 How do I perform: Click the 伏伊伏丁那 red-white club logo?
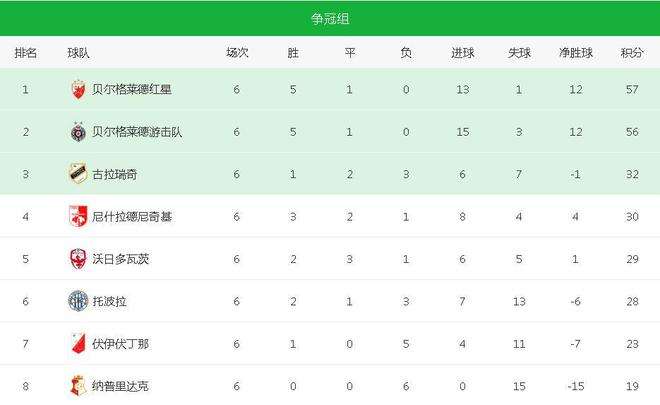(78, 344)
